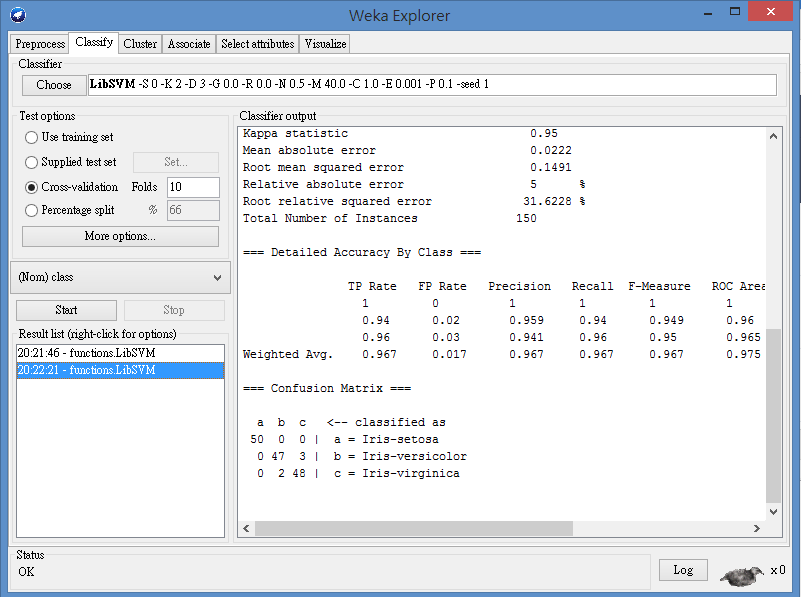Click the Kappa statistic line
Screen dimensions: 801x597
tap(400, 133)
